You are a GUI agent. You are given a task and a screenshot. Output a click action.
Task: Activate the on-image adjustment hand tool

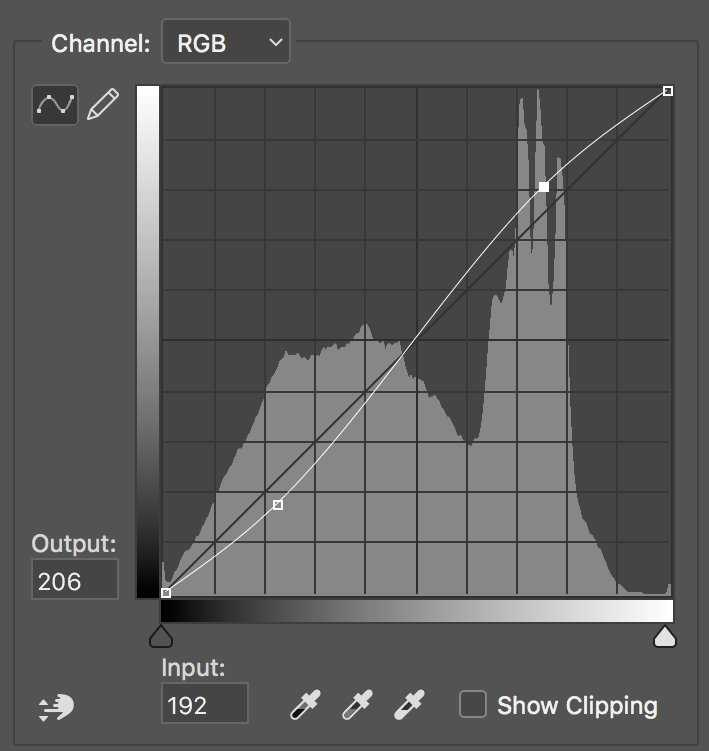pos(55,707)
